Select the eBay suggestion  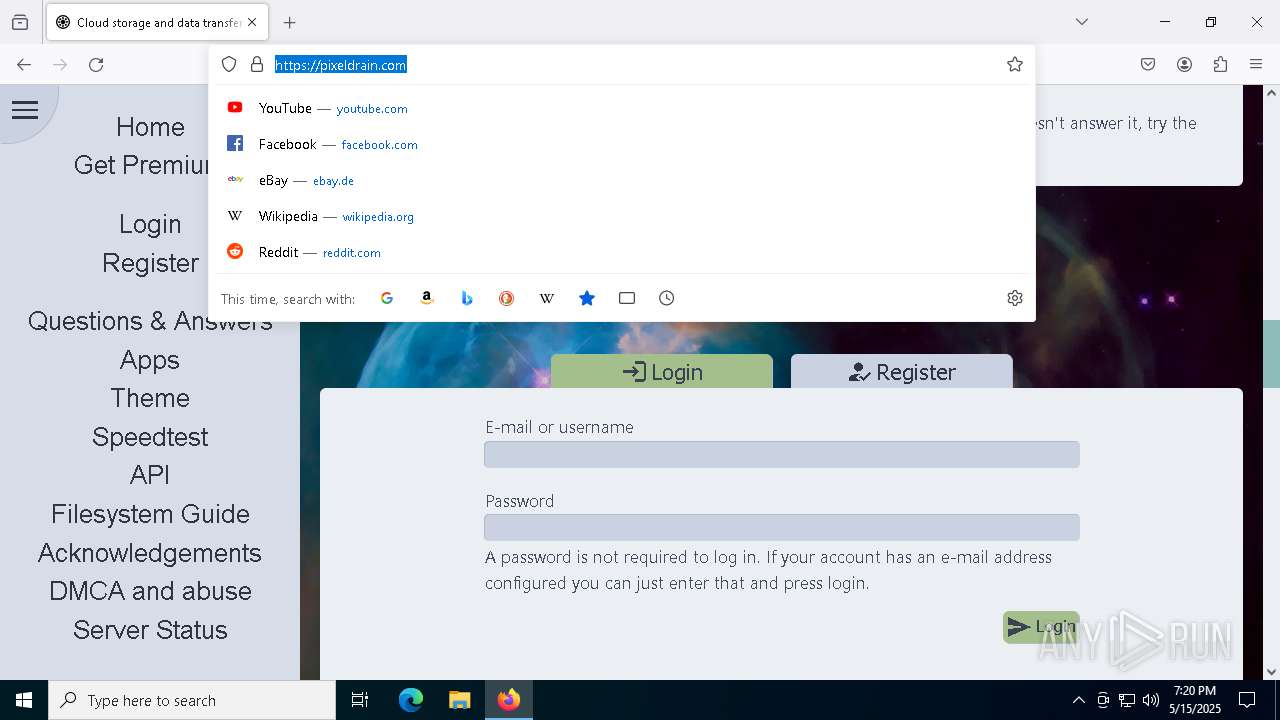coord(622,180)
